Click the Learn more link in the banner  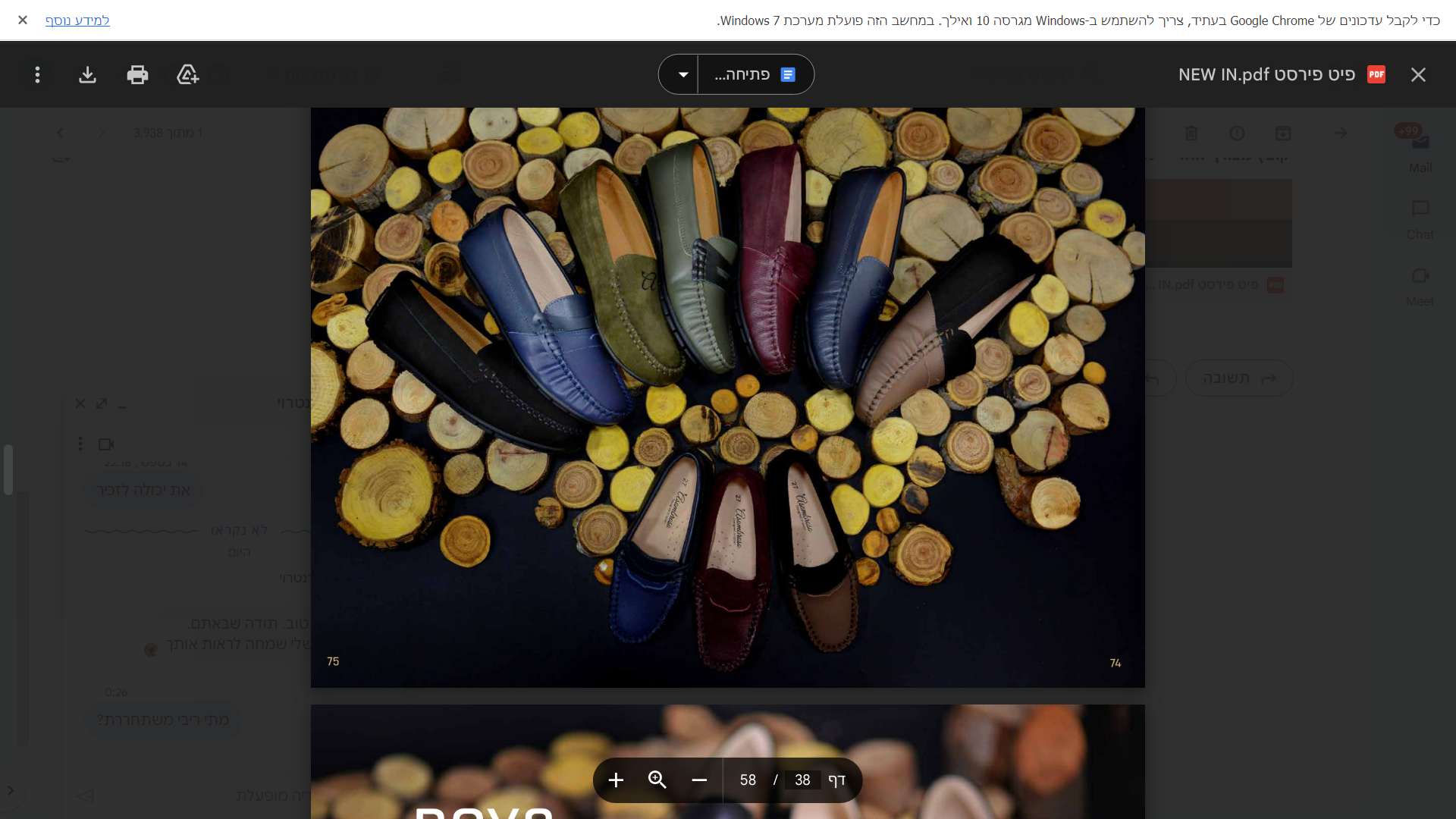77,20
